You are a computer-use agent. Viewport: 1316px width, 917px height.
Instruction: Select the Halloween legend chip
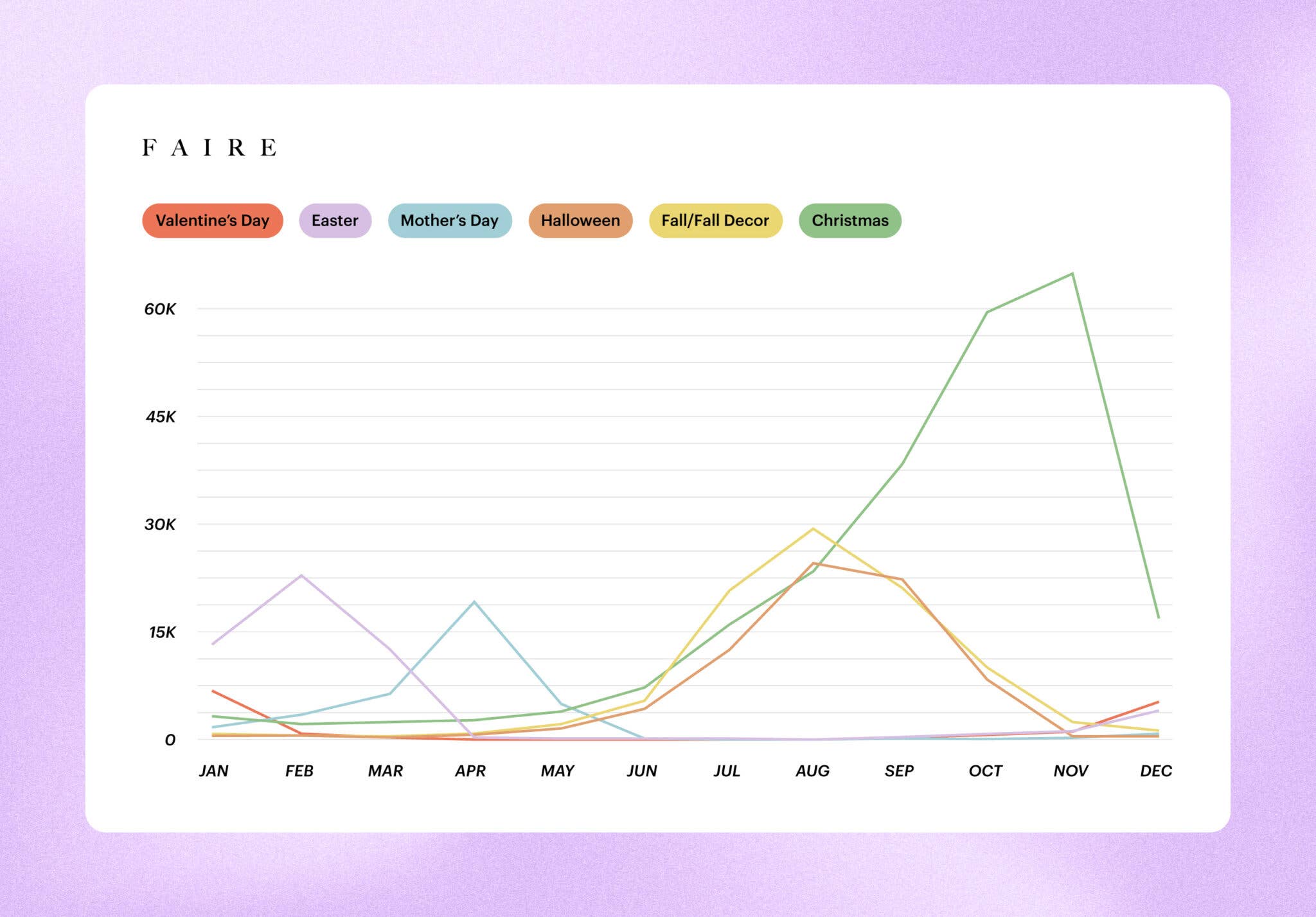tap(580, 220)
